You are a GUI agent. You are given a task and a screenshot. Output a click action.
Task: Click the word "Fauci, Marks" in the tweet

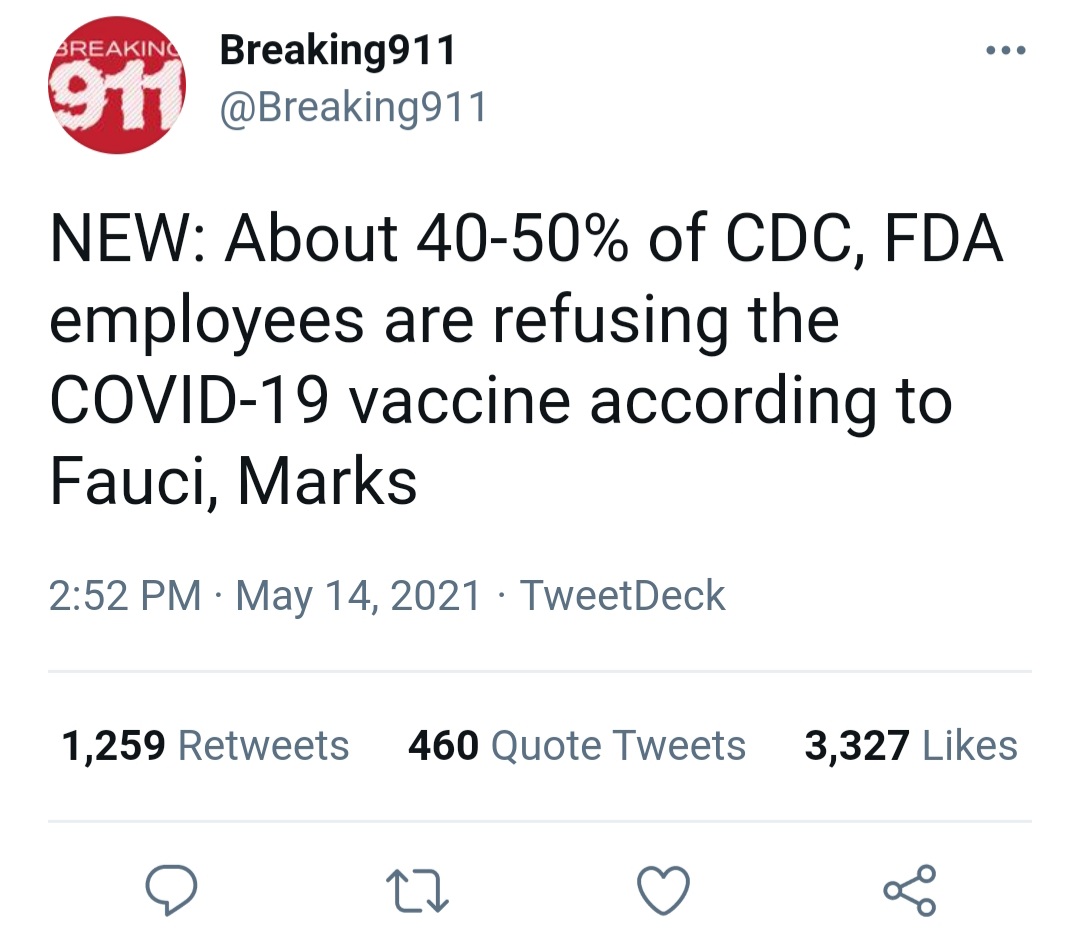(x=233, y=481)
